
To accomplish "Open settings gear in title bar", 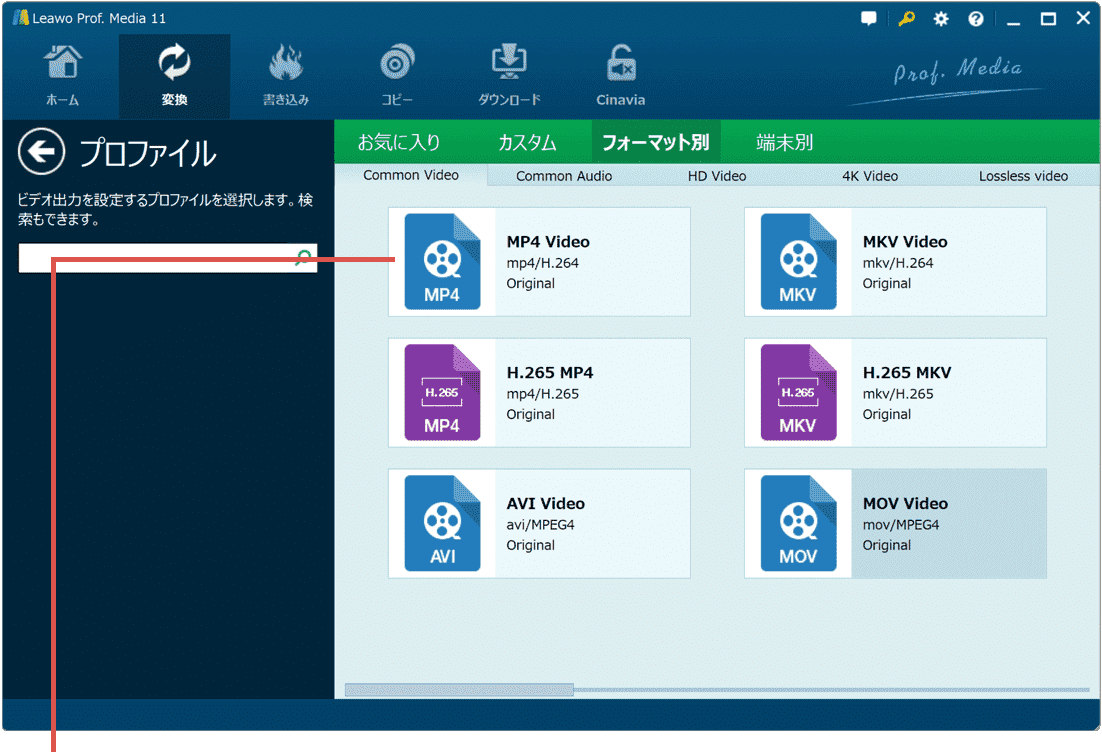I will (x=941, y=19).
